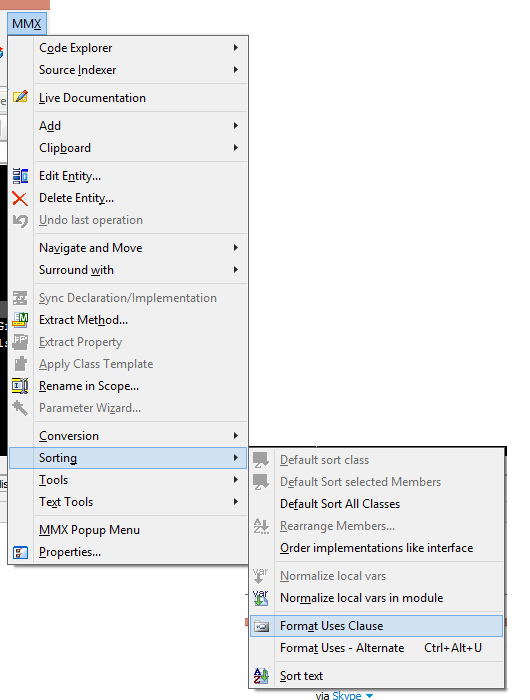Click the Edit Entity icon
530x700 pixels.
point(20,175)
